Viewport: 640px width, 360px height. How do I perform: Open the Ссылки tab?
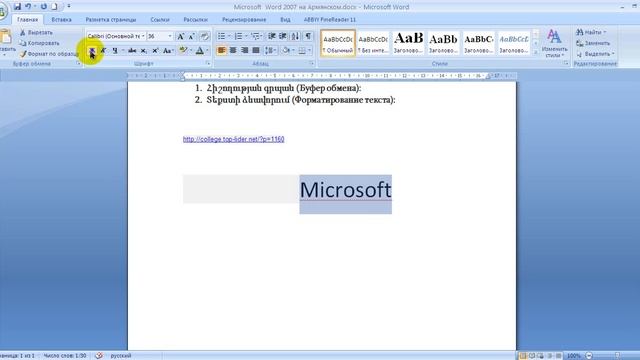160,20
